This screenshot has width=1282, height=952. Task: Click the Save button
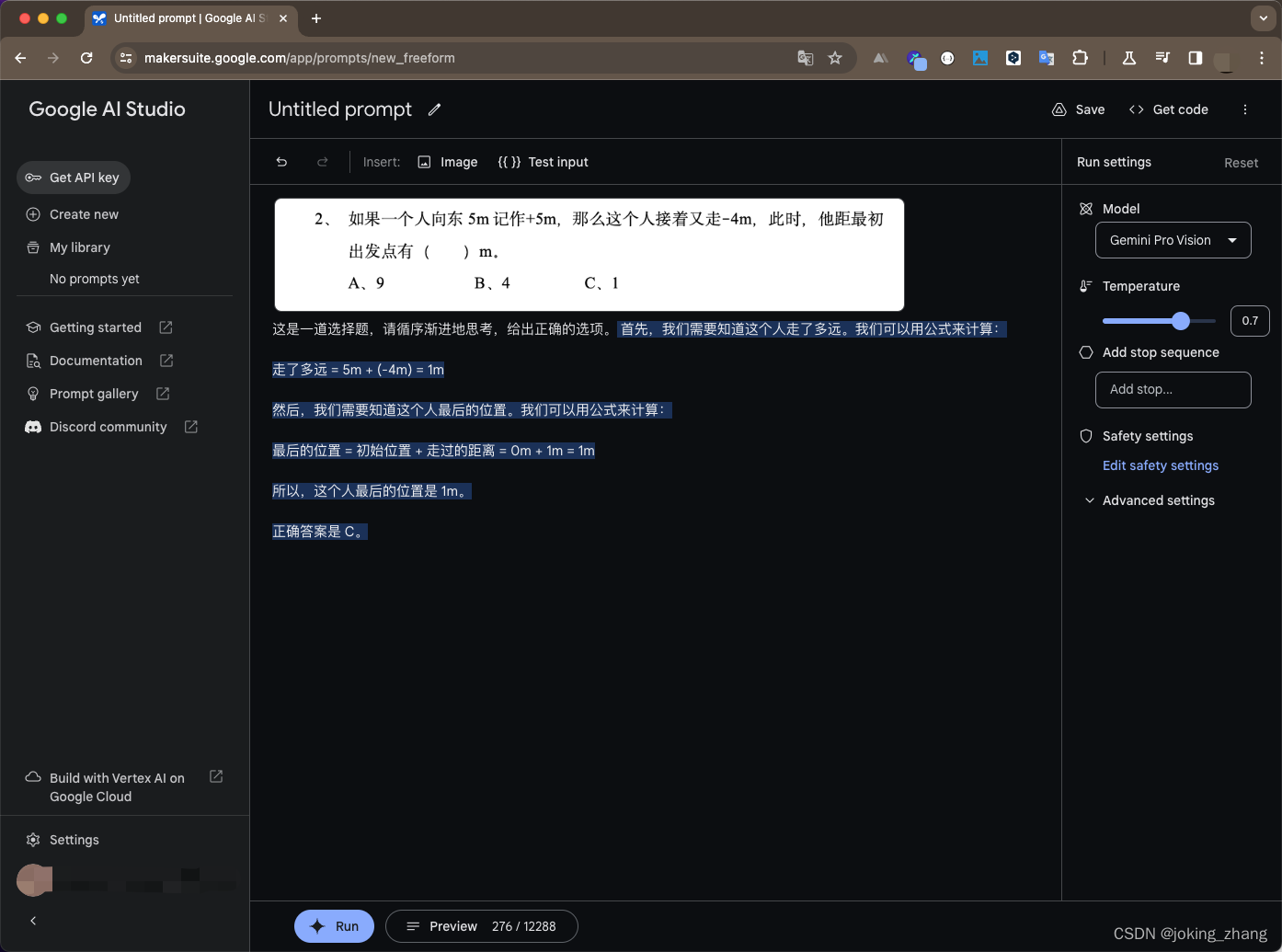point(1078,109)
